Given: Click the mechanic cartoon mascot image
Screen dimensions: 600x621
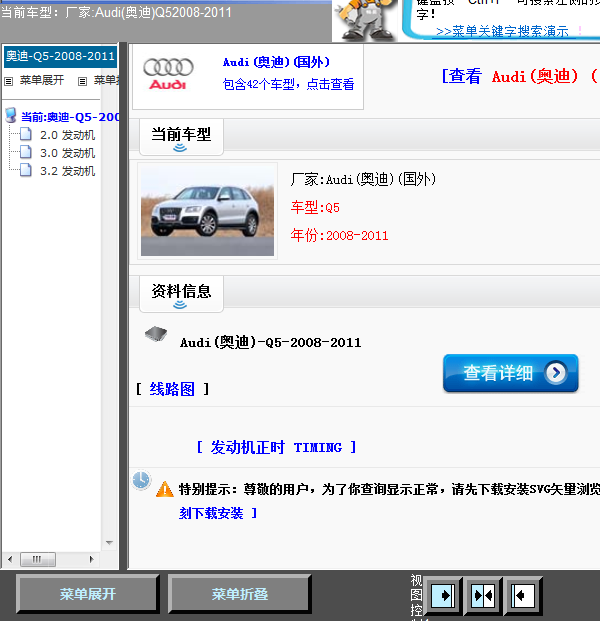Looking at the screenshot, I should [365, 20].
